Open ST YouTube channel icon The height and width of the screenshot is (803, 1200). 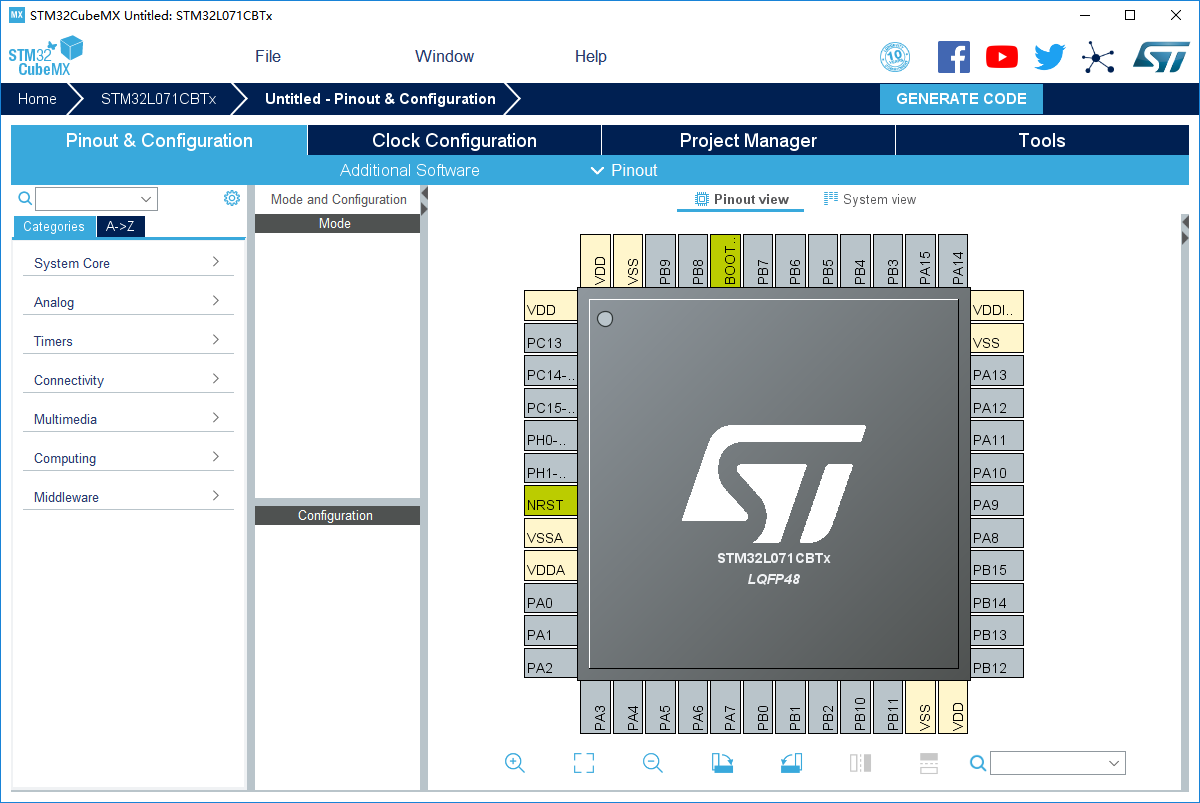click(1002, 57)
